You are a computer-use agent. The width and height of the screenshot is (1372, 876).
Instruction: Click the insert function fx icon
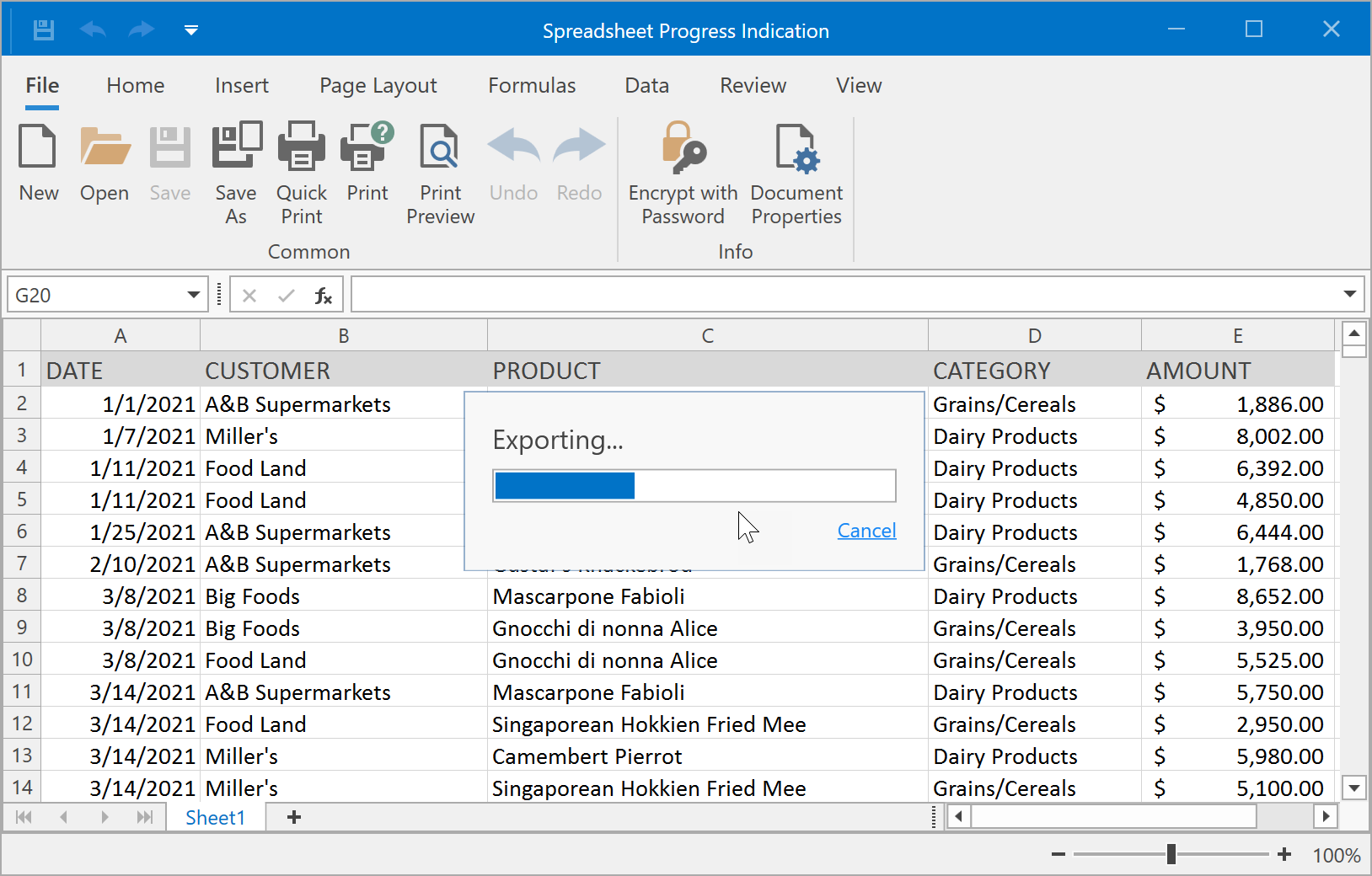323,296
